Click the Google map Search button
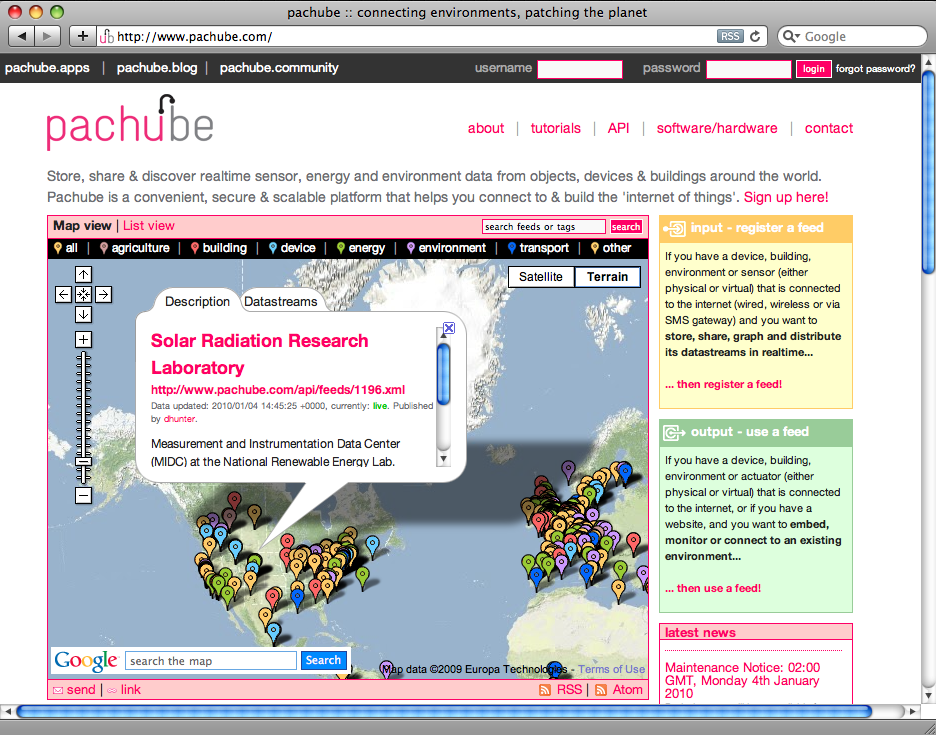 pyautogui.click(x=323, y=660)
